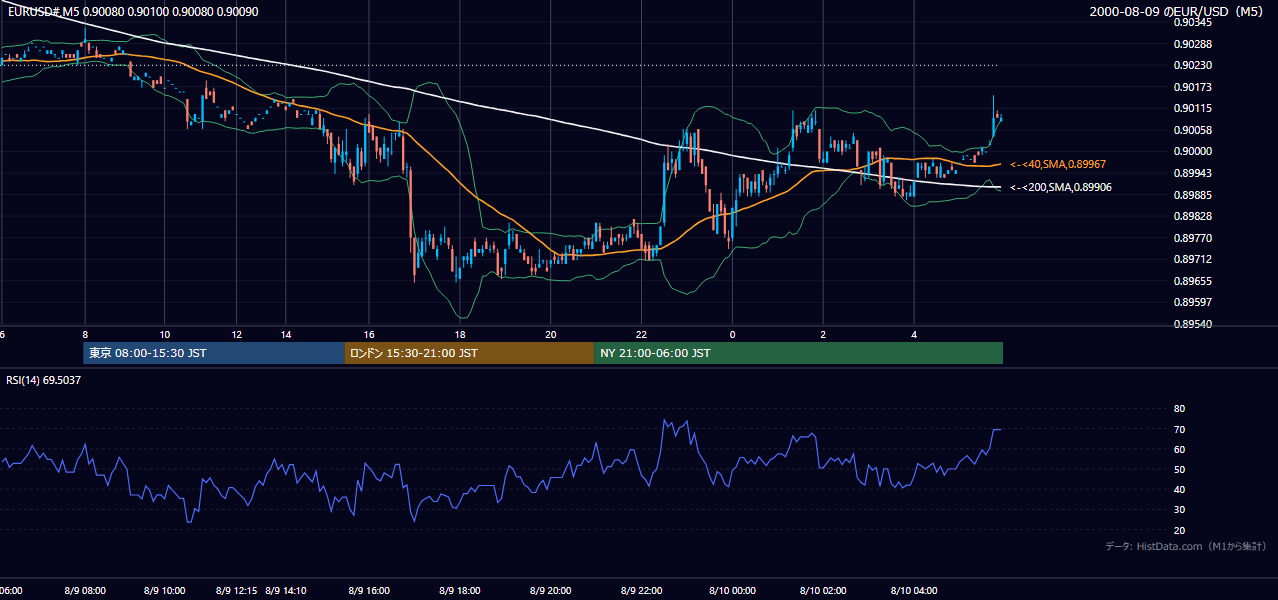Viewport: 1278px width, 600px height.
Task: Click the 8/10 00:00 time label
Action: tap(732, 590)
